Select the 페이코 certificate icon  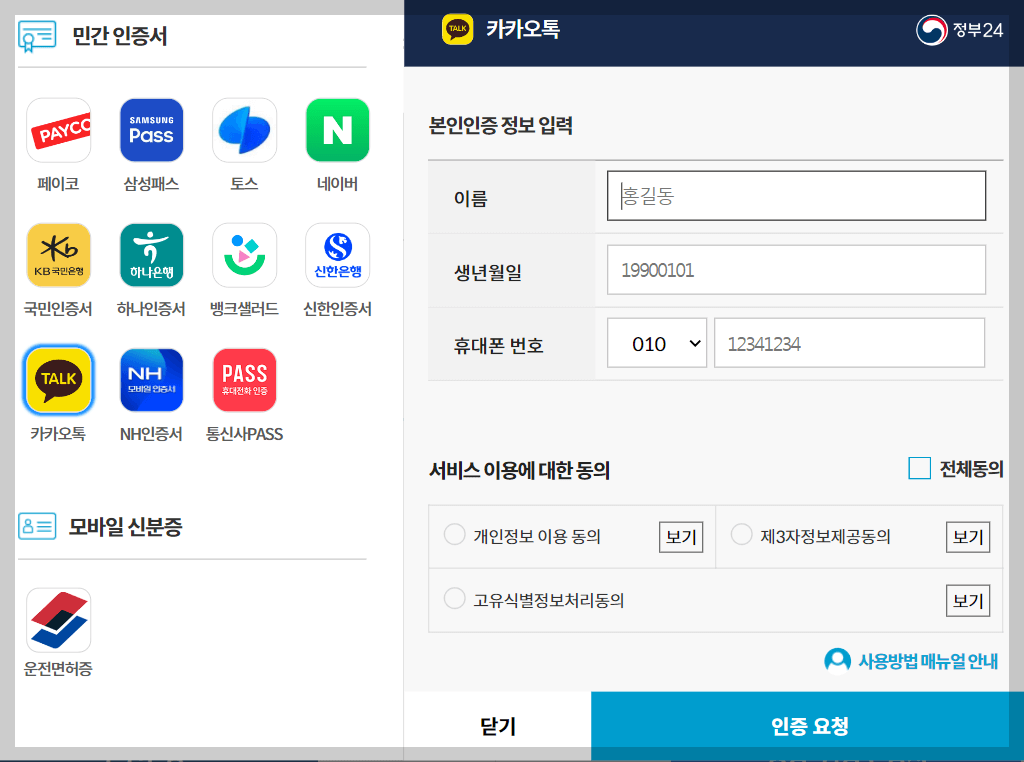tap(58, 130)
